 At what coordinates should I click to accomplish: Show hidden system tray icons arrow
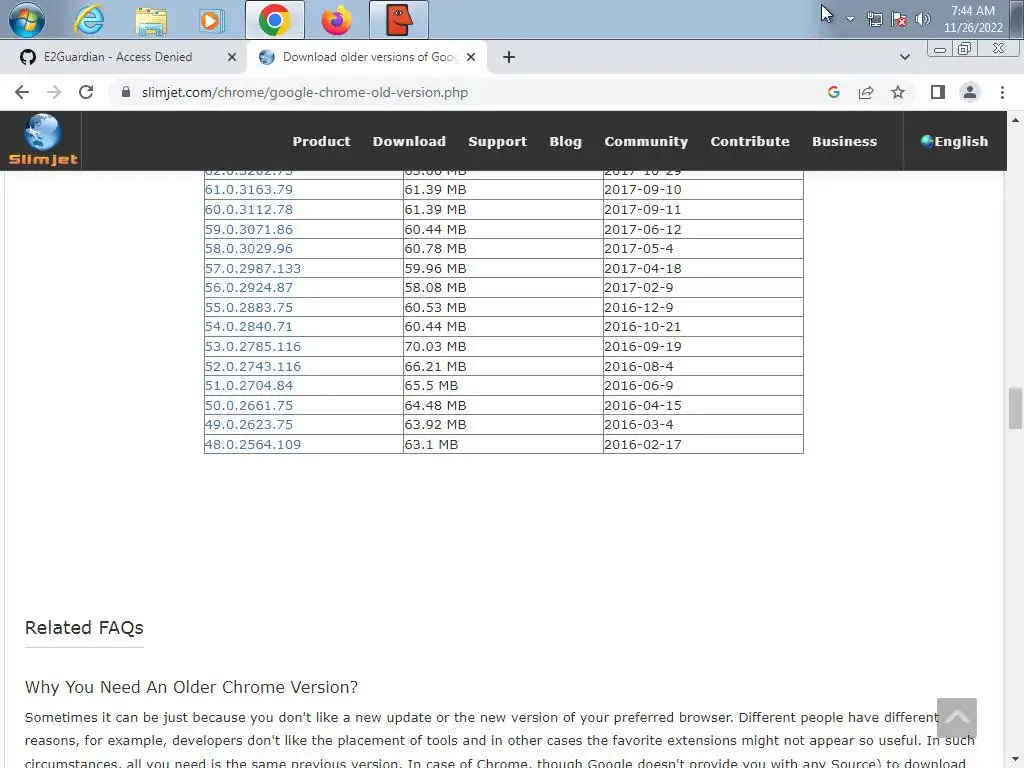click(850, 19)
